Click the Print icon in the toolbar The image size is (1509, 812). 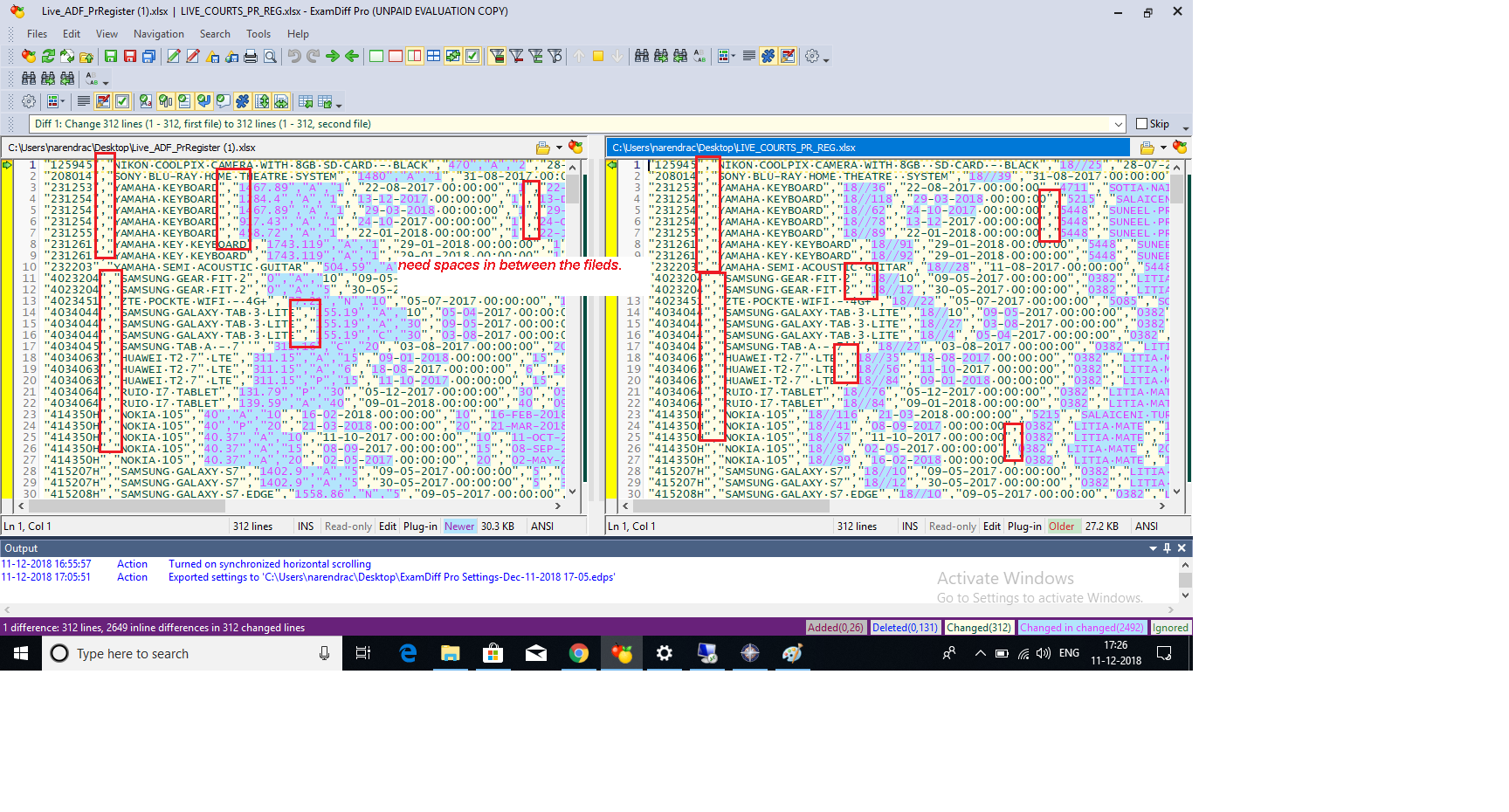(x=251, y=56)
